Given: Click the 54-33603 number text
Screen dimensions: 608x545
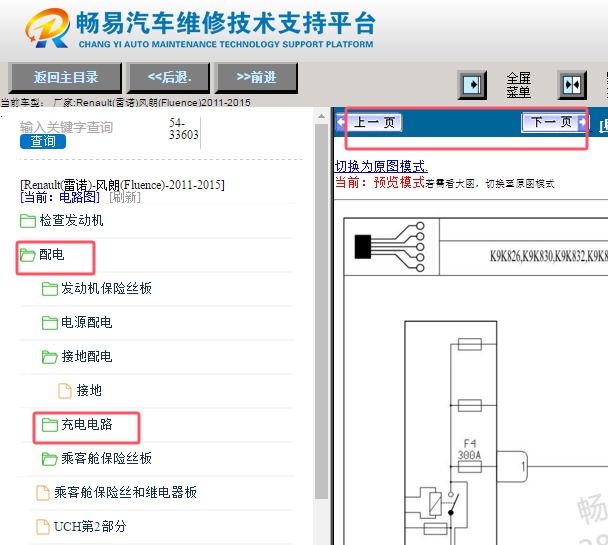Looking at the screenshot, I should [184, 129].
